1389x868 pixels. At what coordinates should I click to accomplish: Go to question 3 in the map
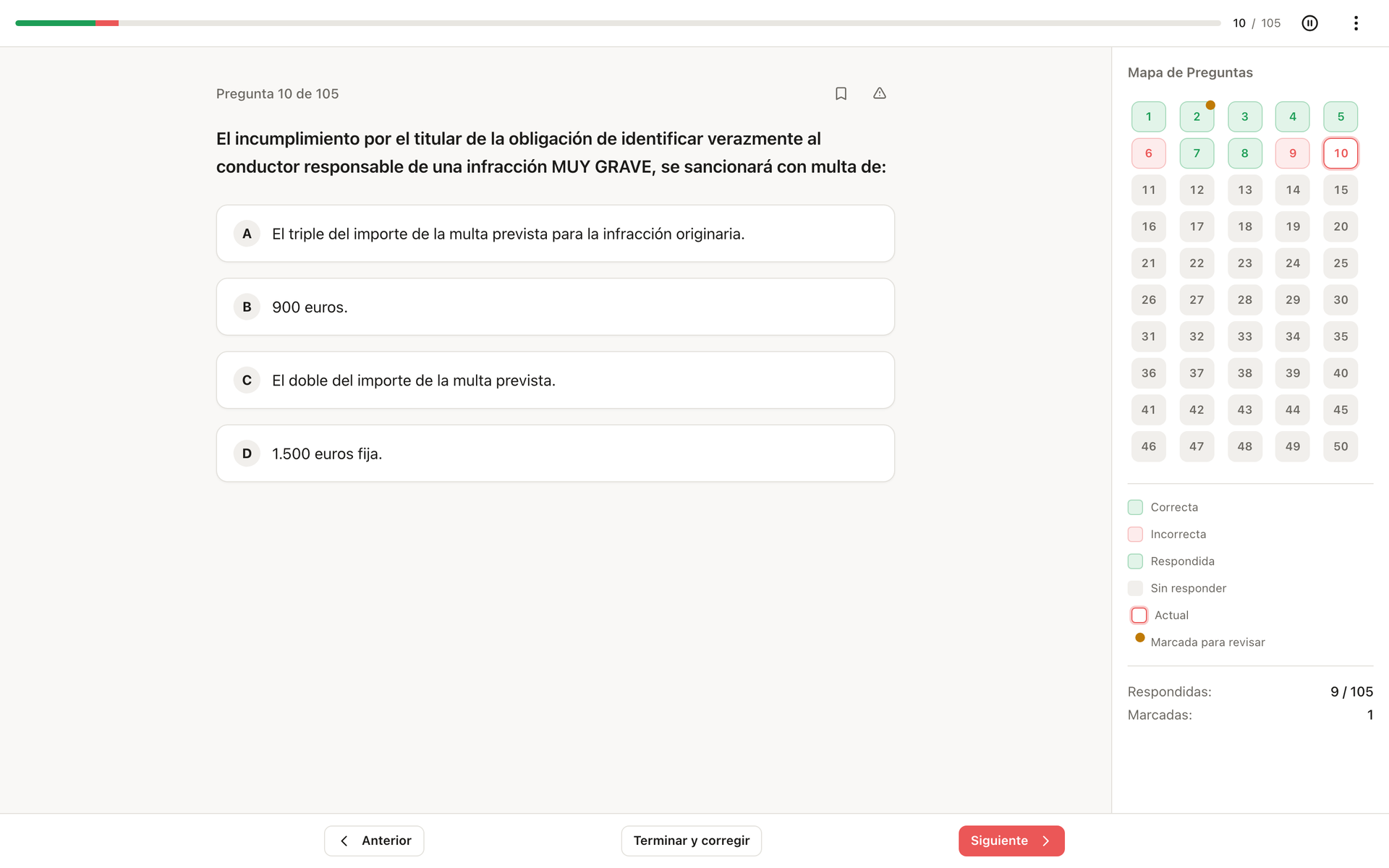(x=1245, y=116)
